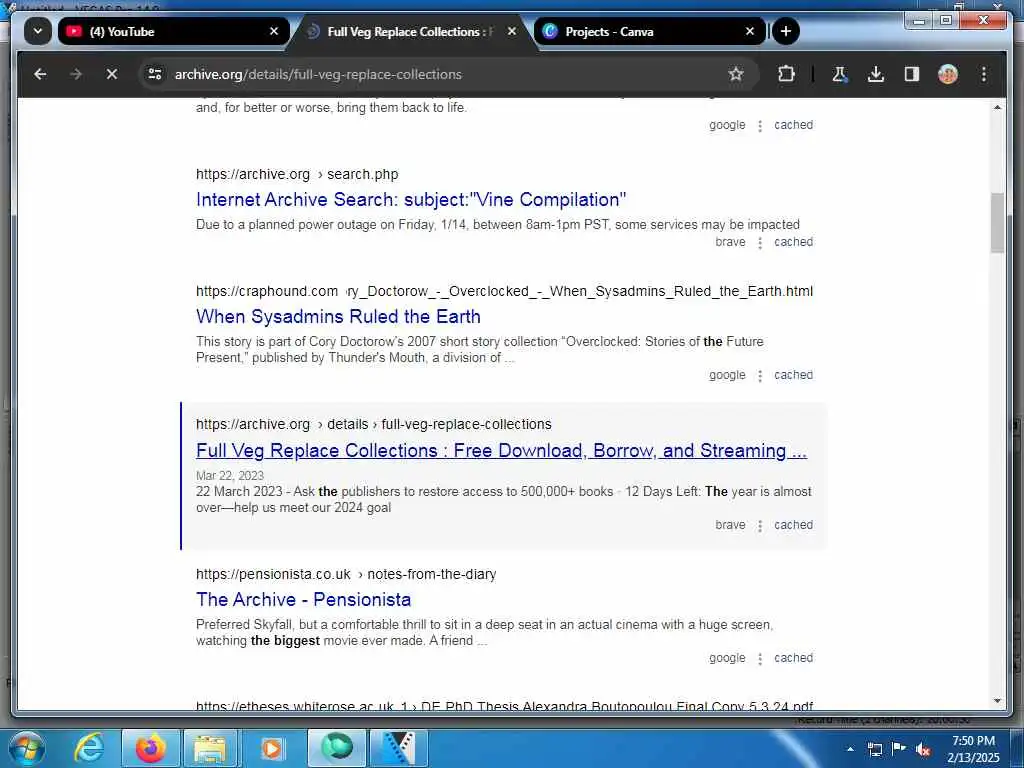This screenshot has width=1024, height=768.
Task: Click the forward navigation arrow
Action: coord(76,74)
